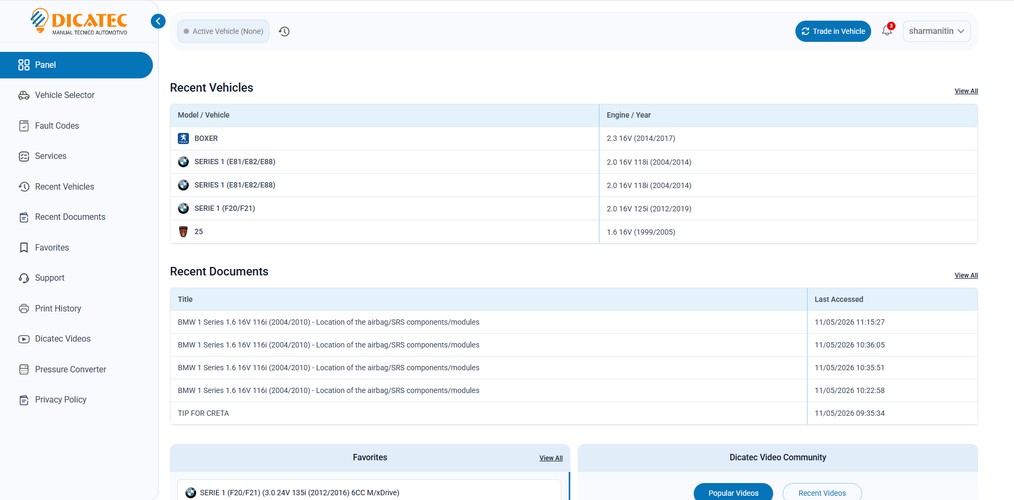Click Active Vehicle (None) badge
Screen dimensions: 1014x500
click(x=223, y=31)
